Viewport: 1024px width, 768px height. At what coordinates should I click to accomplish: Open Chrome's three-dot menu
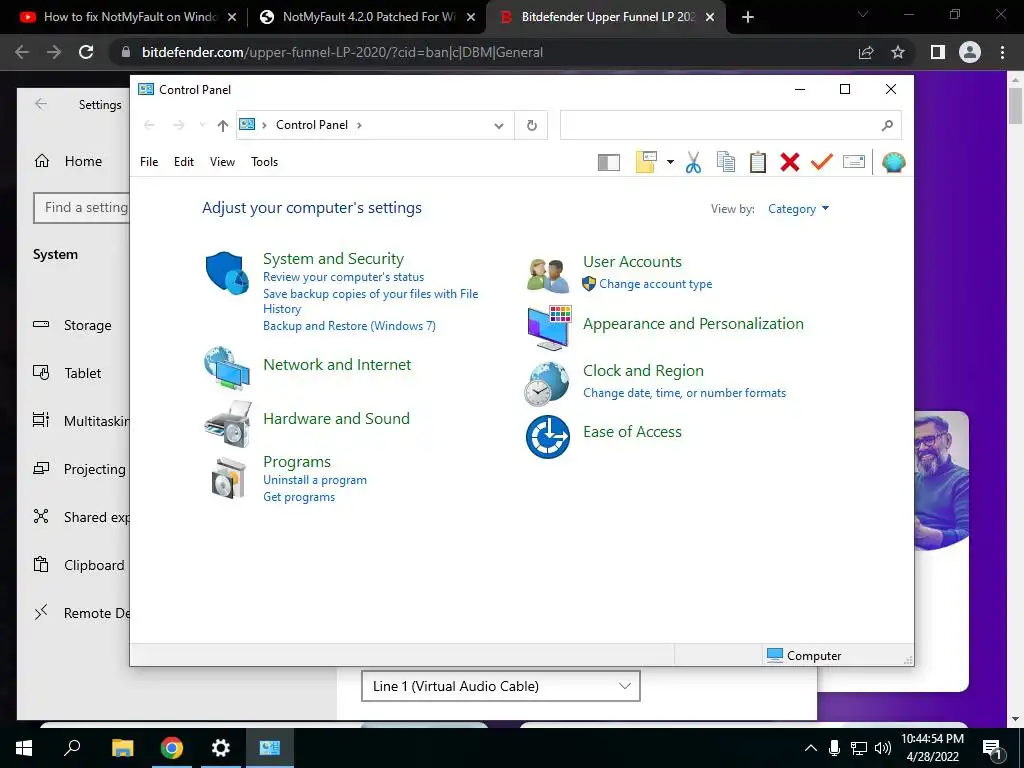1002,52
